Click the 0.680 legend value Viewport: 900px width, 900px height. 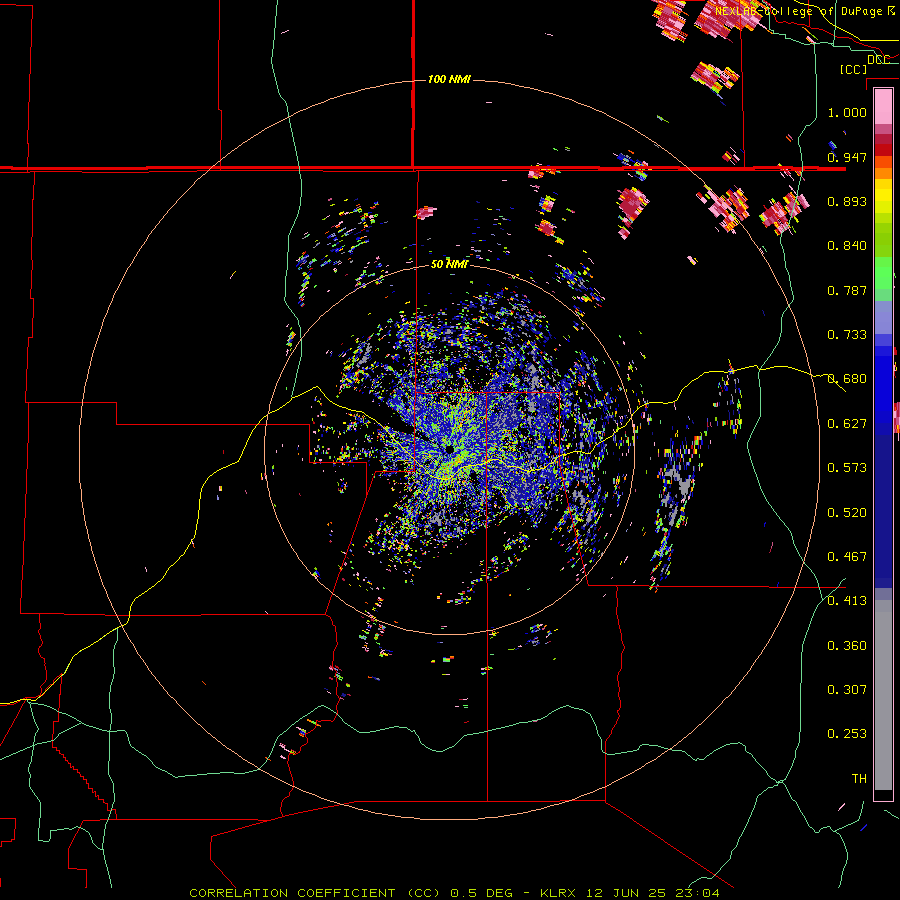coord(847,379)
